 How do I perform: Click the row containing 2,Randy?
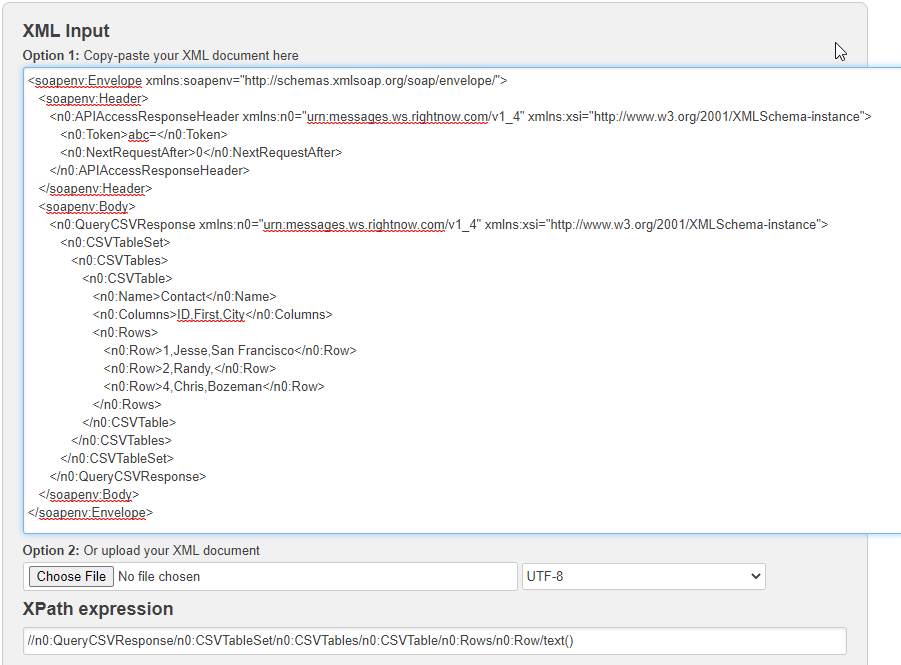[x=189, y=368]
